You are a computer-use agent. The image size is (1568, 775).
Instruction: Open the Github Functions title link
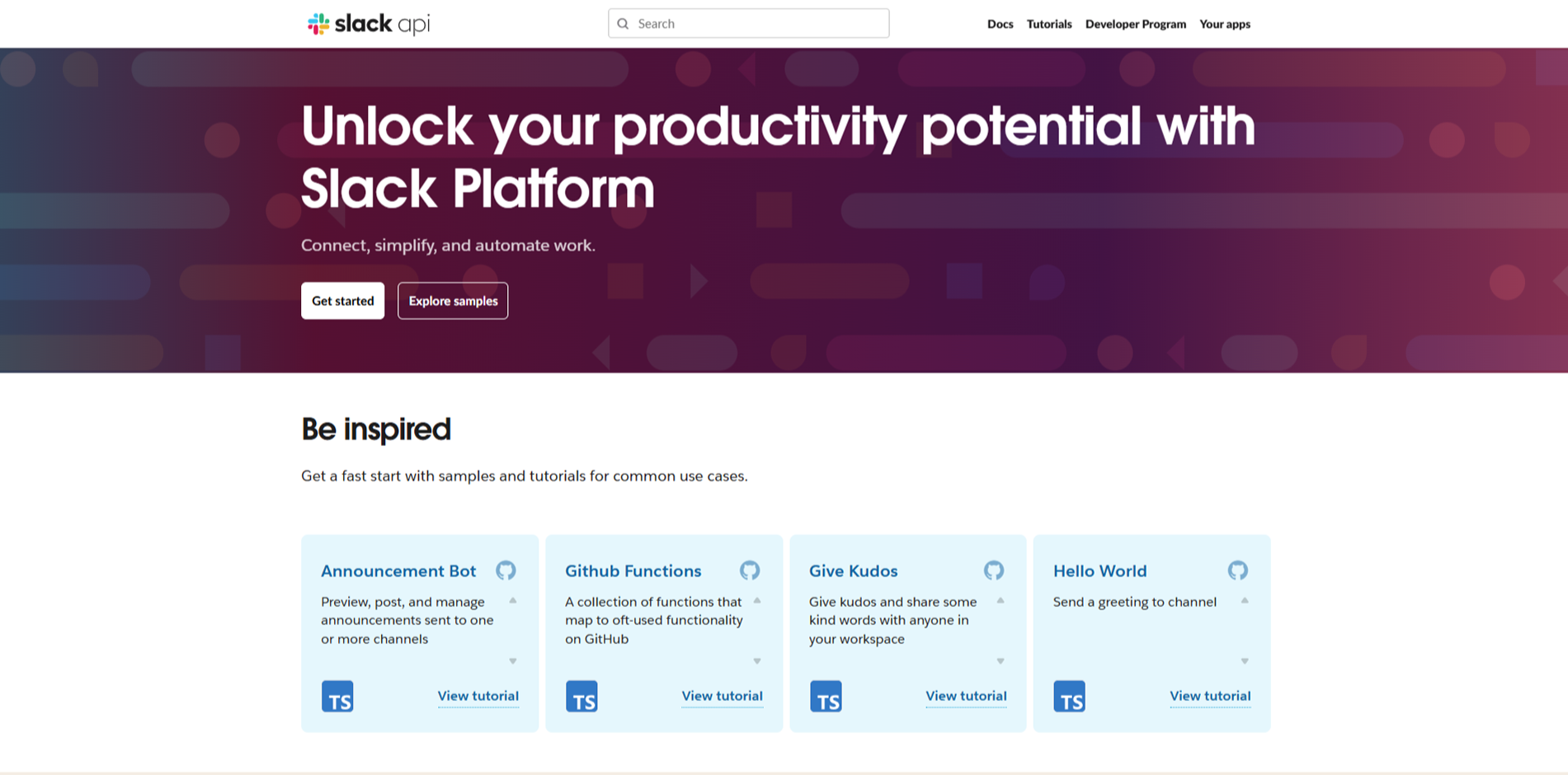coord(633,571)
